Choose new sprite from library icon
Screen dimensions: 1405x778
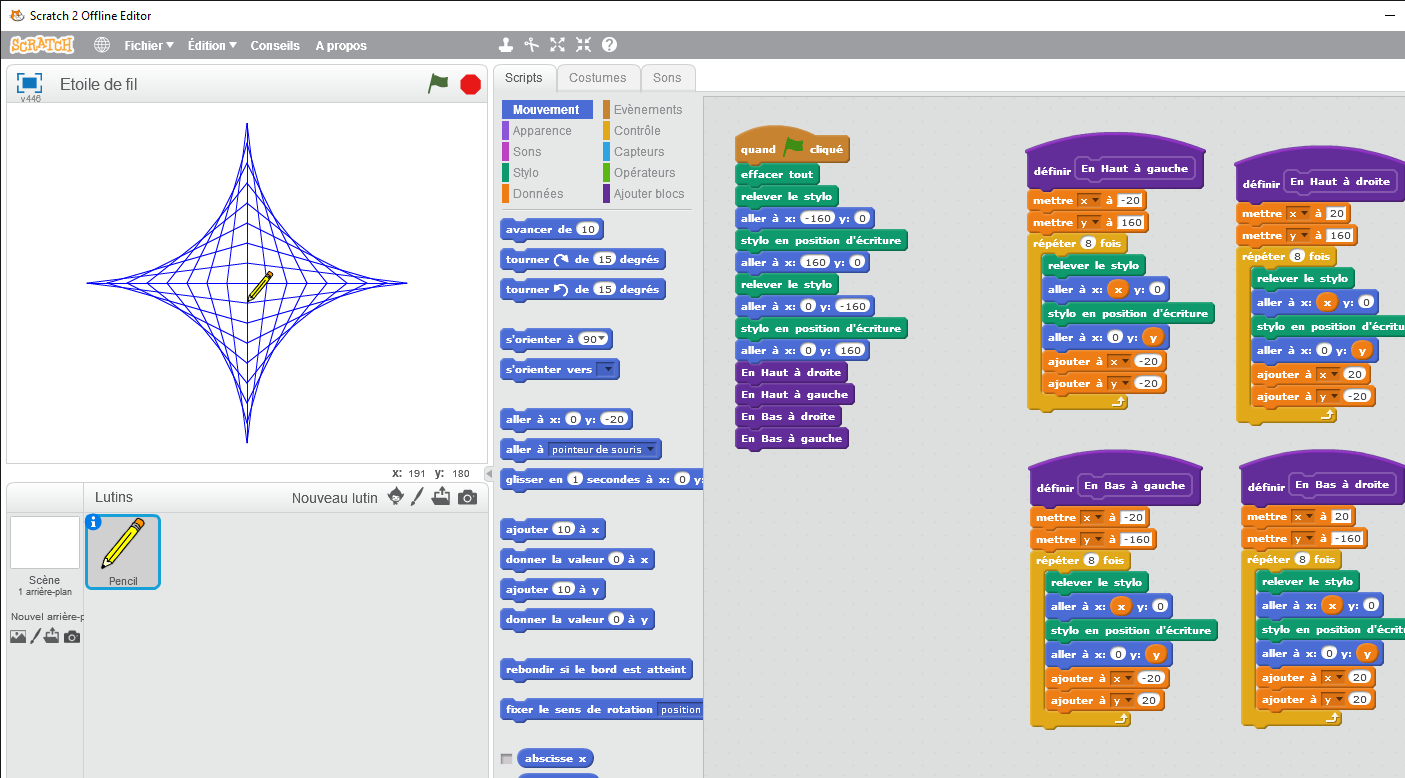(x=396, y=497)
